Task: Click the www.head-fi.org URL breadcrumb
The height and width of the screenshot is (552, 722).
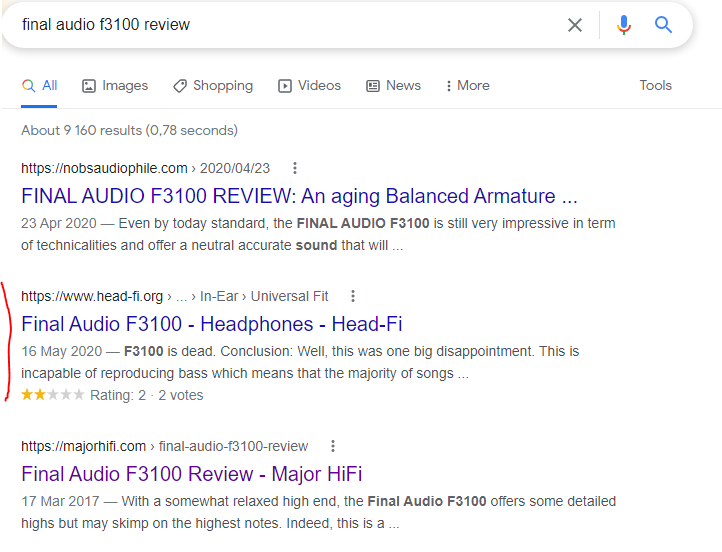Action: pyautogui.click(x=175, y=296)
